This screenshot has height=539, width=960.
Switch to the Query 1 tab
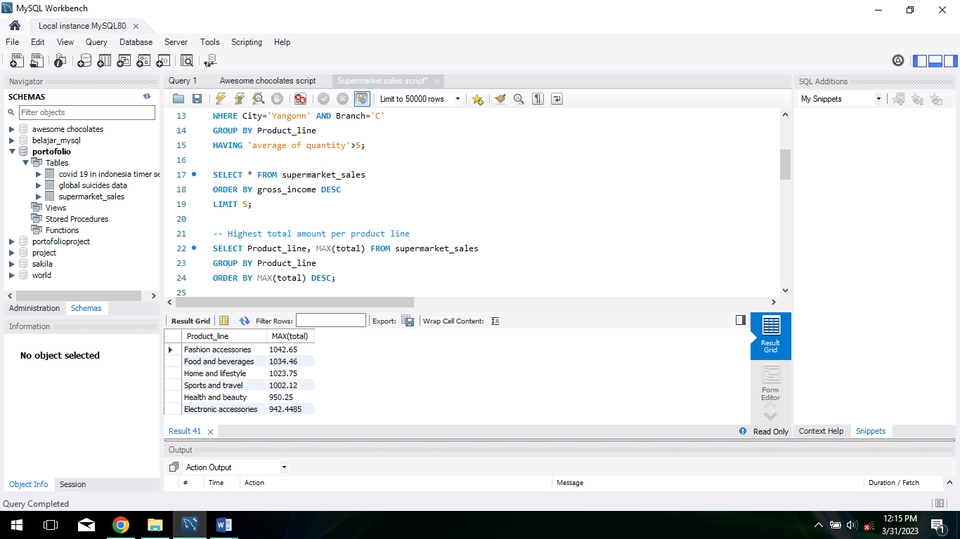(182, 81)
